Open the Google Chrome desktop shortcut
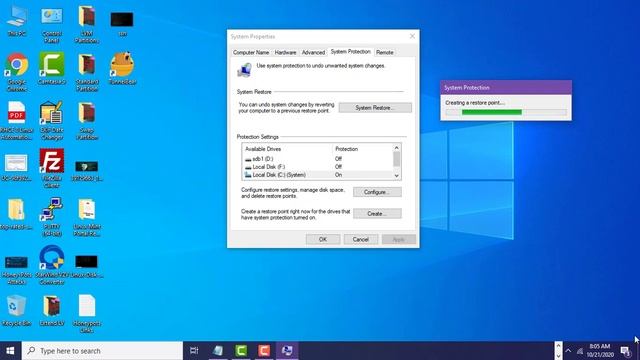Viewport: 640px width, 360px height. [17, 72]
